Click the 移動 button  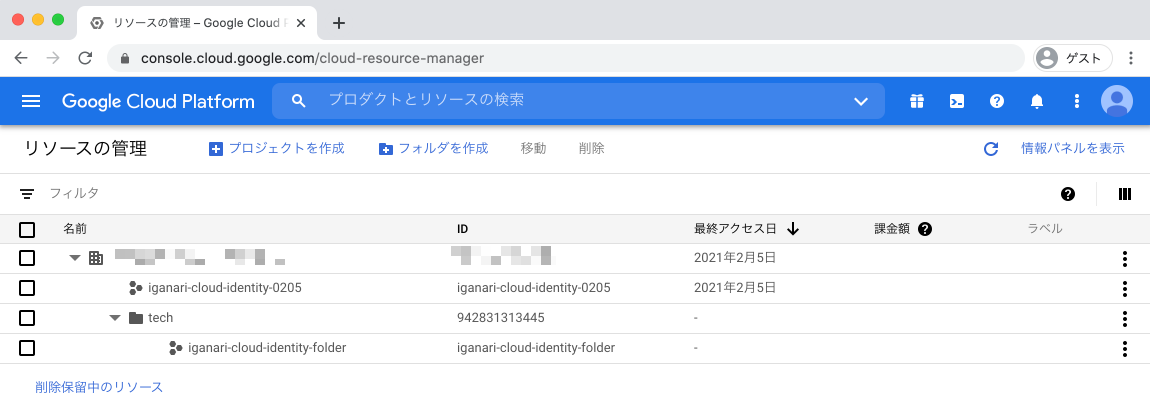[x=533, y=149]
